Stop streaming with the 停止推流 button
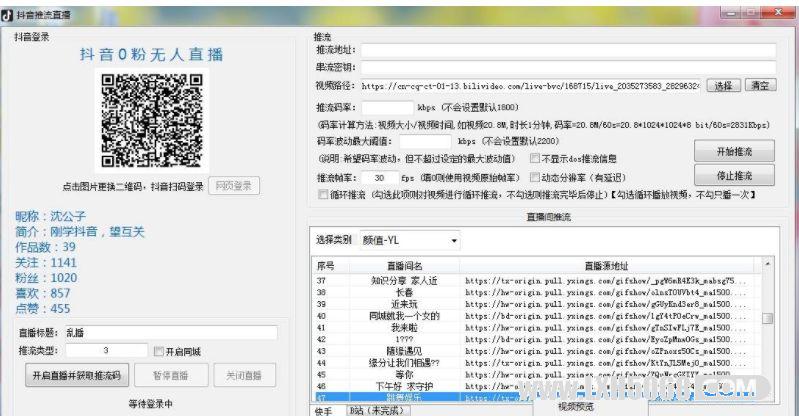The image size is (799, 416). pyautogui.click(x=734, y=175)
